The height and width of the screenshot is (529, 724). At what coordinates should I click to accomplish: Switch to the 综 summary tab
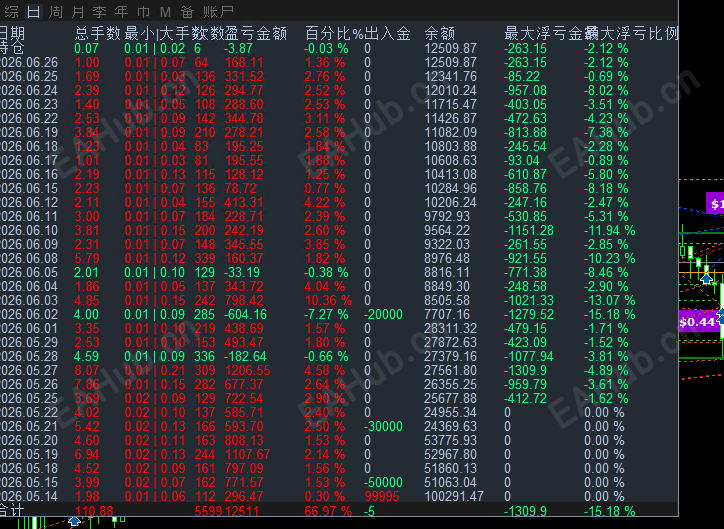(x=11, y=12)
